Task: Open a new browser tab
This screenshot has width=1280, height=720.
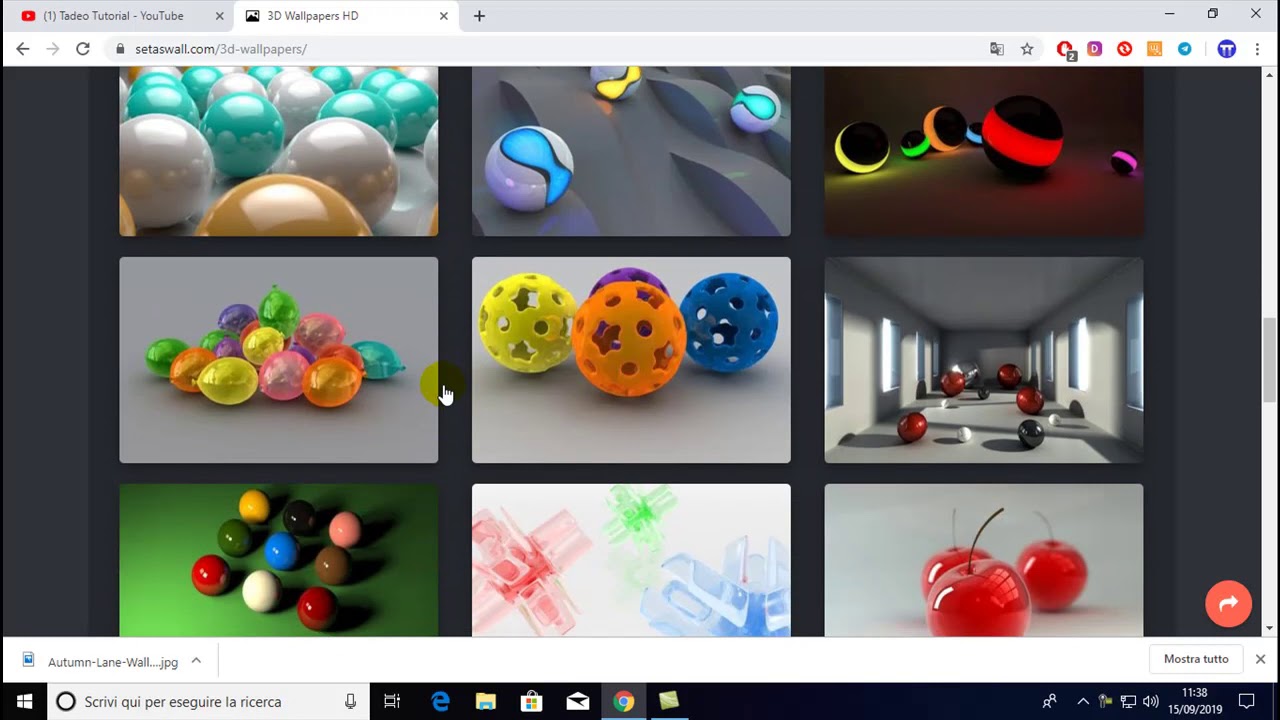Action: [x=479, y=16]
